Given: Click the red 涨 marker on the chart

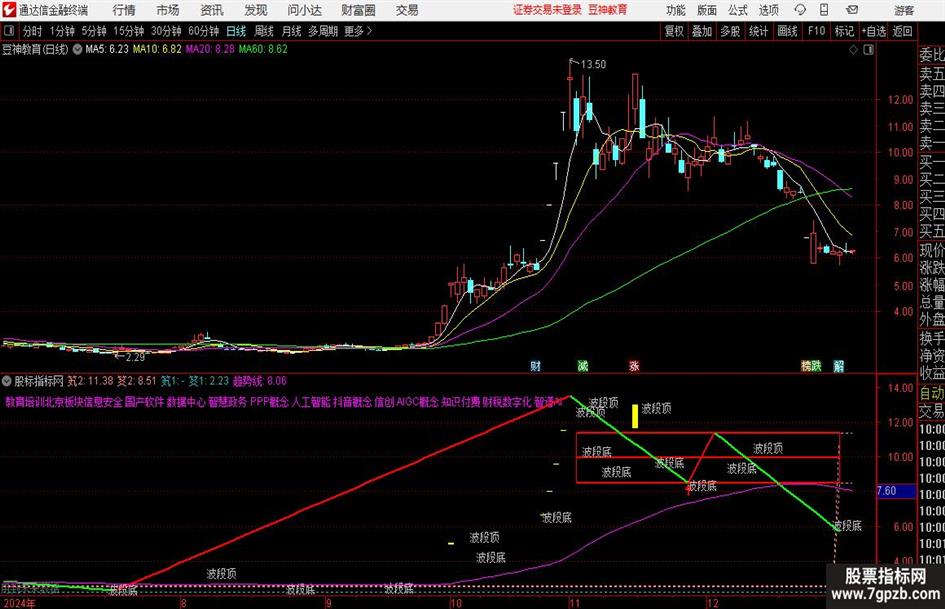Looking at the screenshot, I should pyautogui.click(x=634, y=365).
